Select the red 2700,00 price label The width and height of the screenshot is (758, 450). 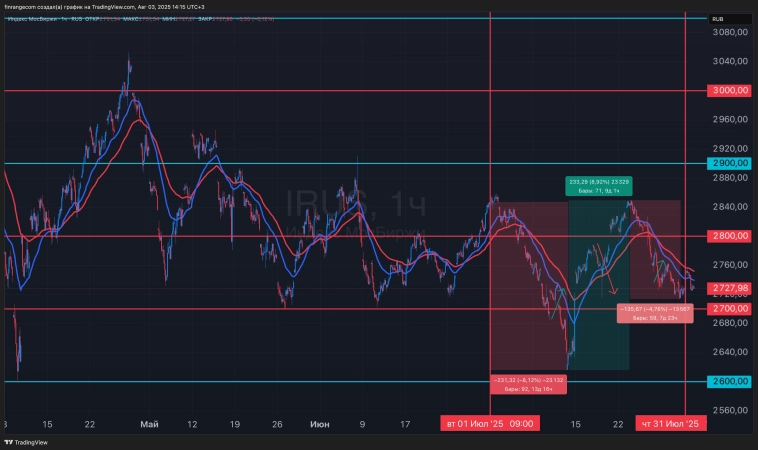pyautogui.click(x=731, y=309)
